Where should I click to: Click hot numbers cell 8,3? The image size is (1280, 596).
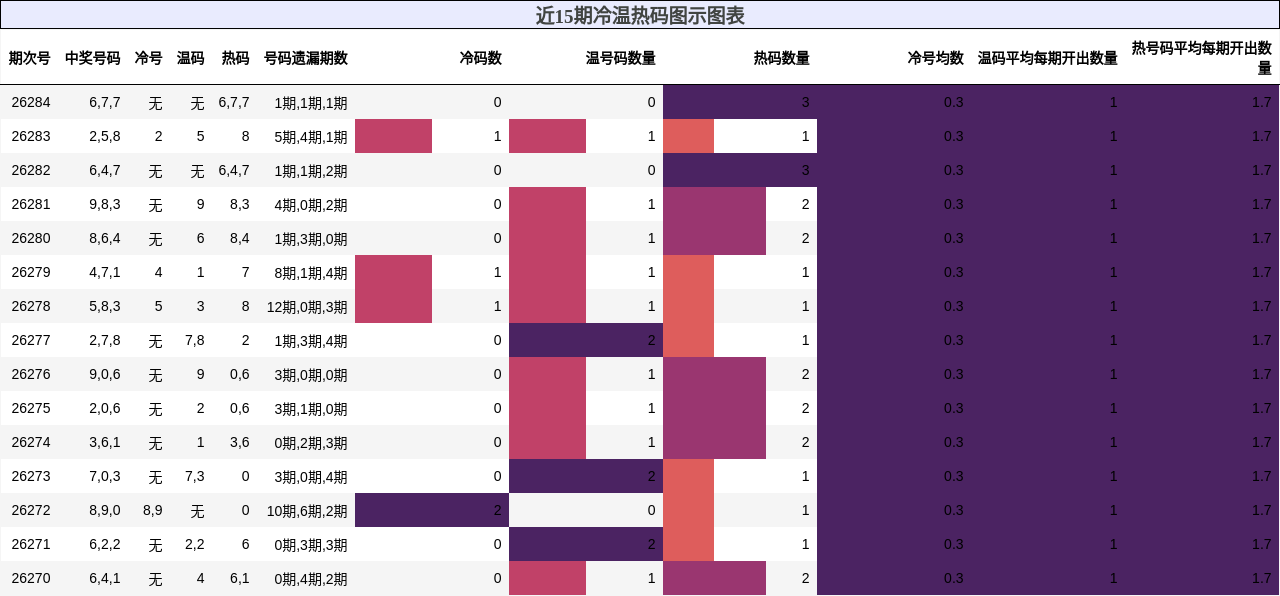coord(240,204)
